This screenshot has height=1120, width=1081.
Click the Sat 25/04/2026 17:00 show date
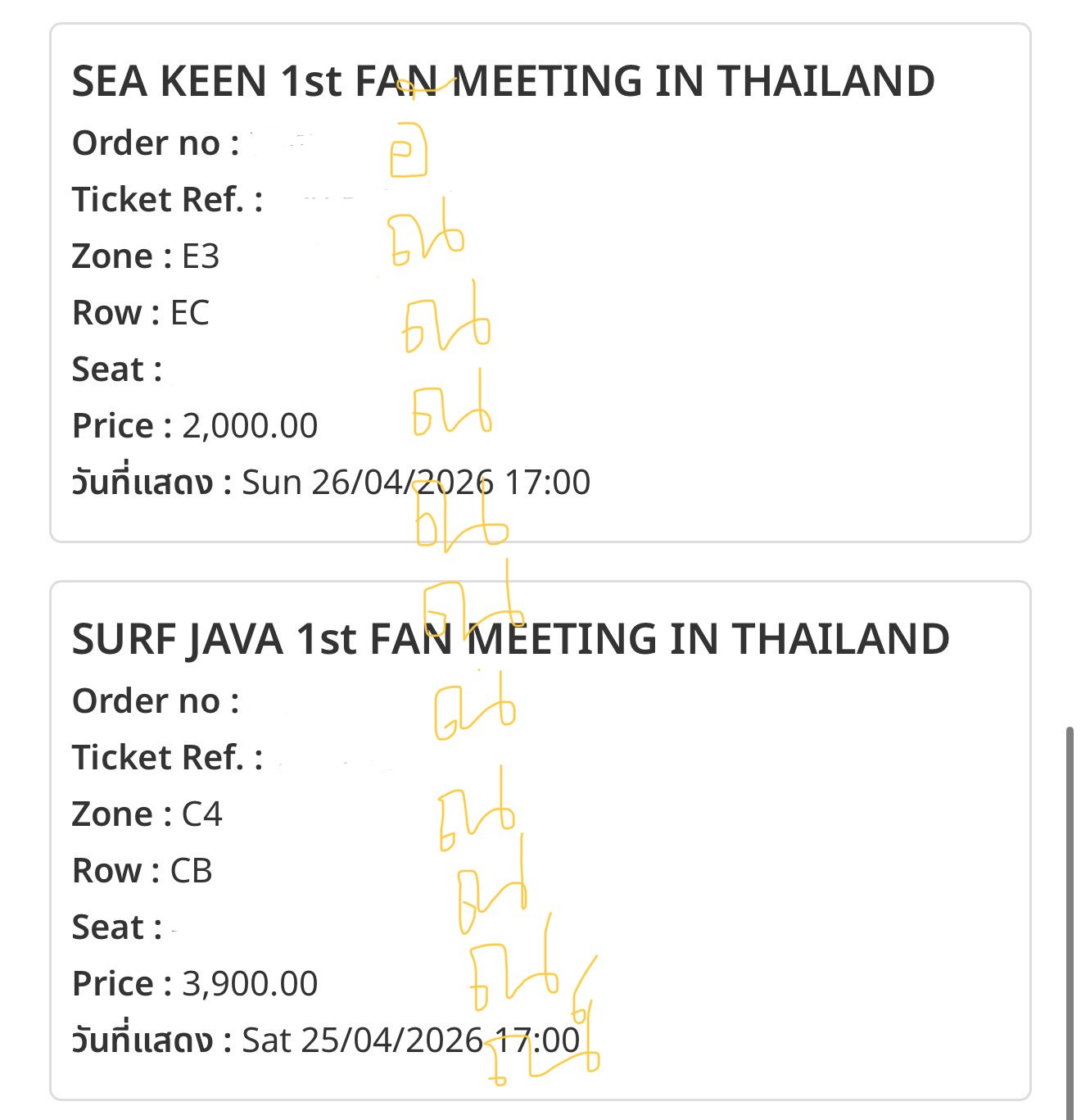[x=411, y=1041]
